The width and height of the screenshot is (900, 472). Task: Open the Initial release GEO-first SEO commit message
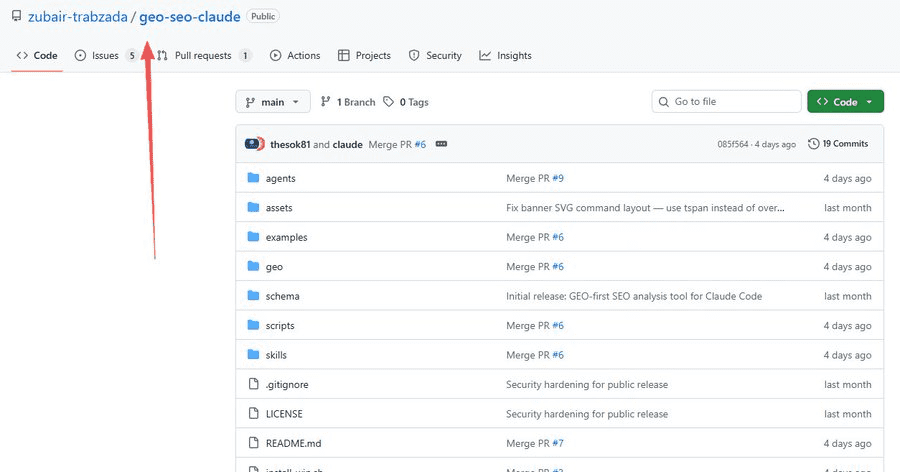coord(634,296)
